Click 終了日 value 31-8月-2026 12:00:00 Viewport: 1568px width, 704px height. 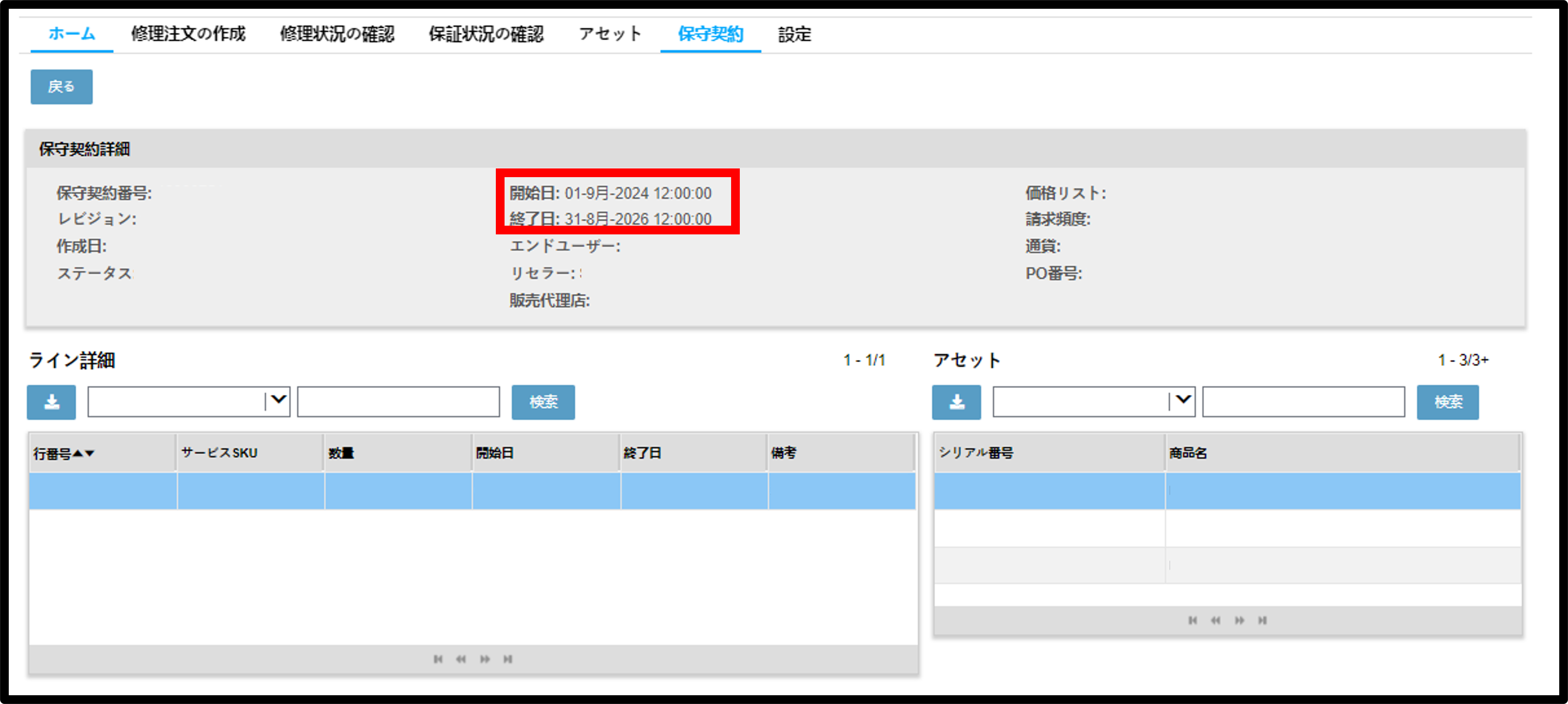click(638, 219)
